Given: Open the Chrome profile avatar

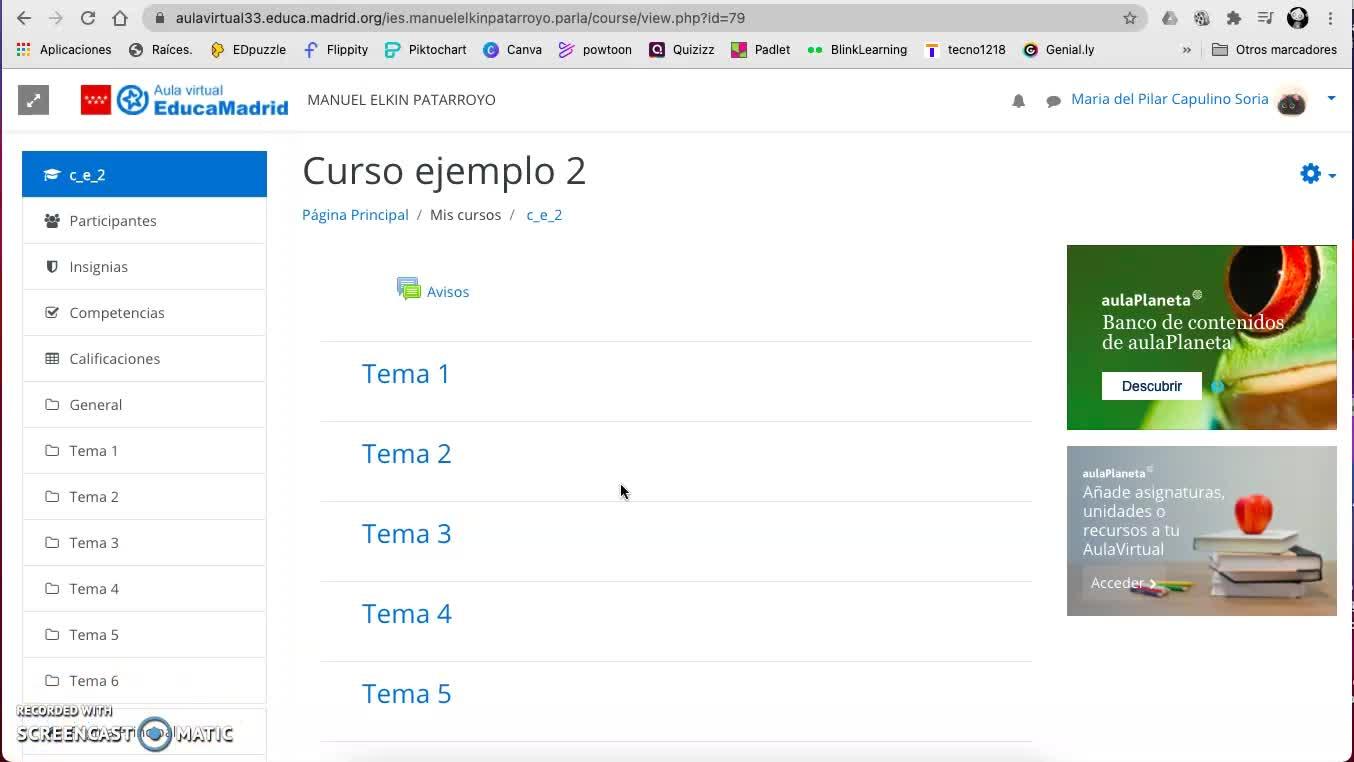Looking at the screenshot, I should pos(1298,18).
